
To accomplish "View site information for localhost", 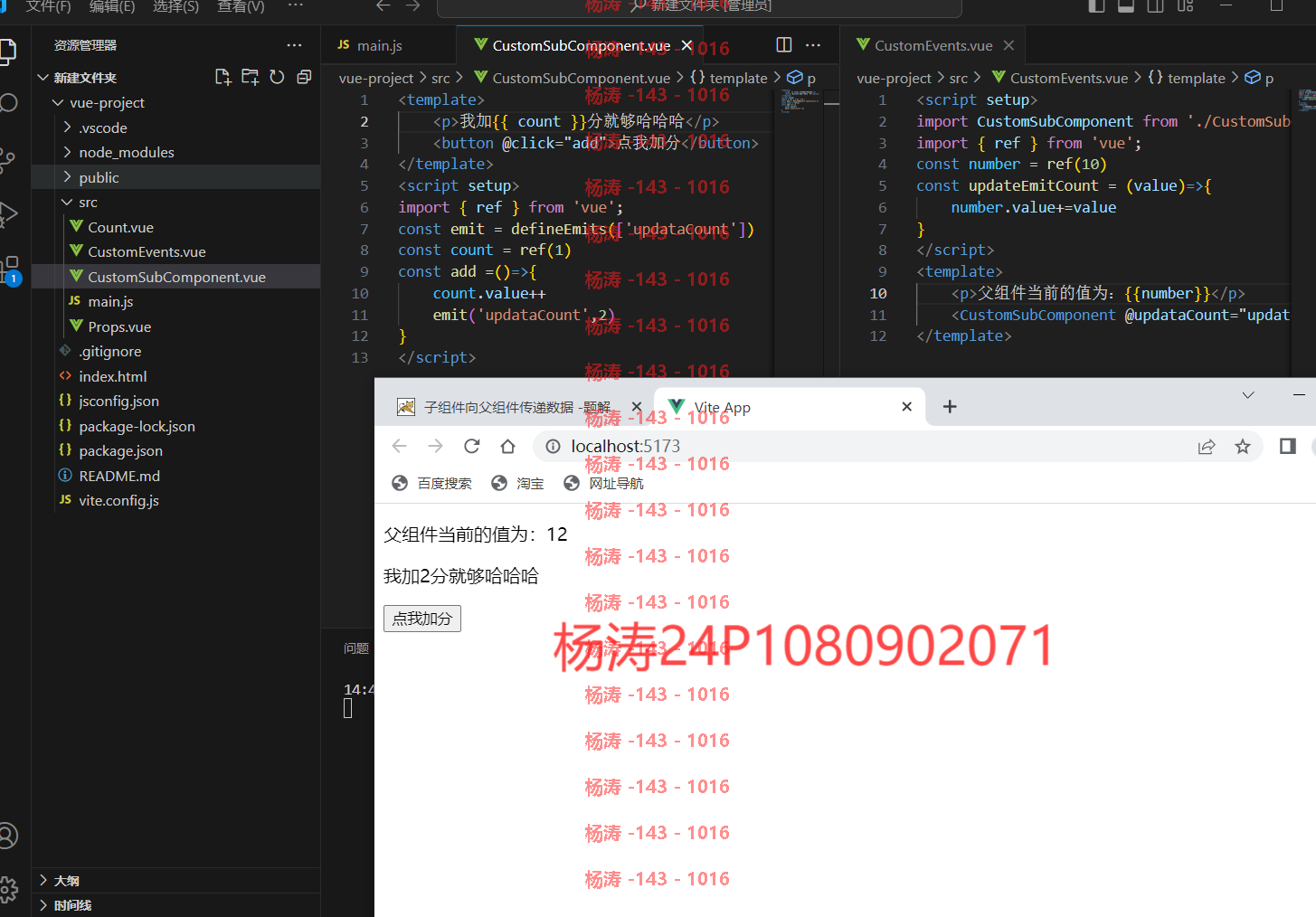I will coord(553,446).
